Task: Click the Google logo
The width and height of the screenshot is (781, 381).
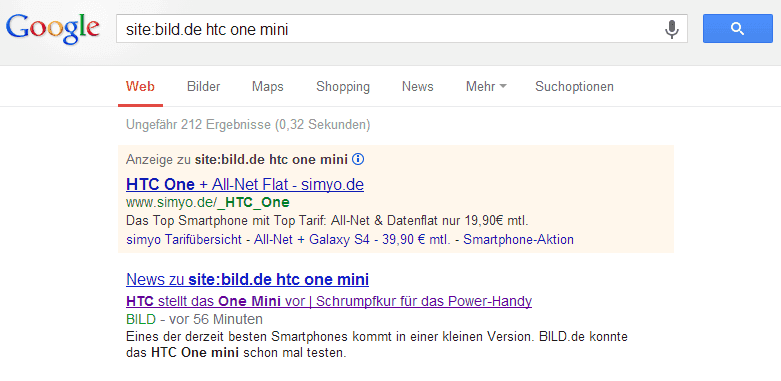Action: [x=52, y=28]
